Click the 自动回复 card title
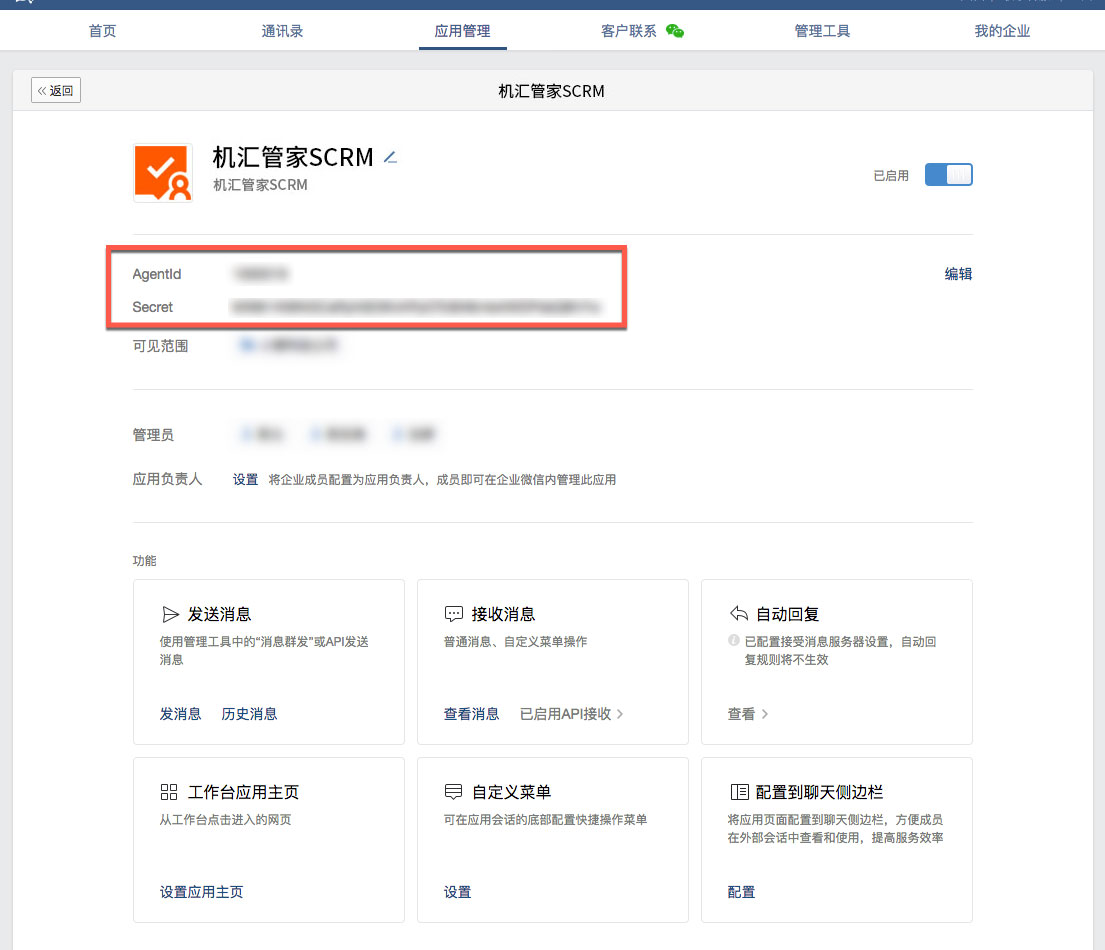1105x950 pixels. tap(787, 614)
